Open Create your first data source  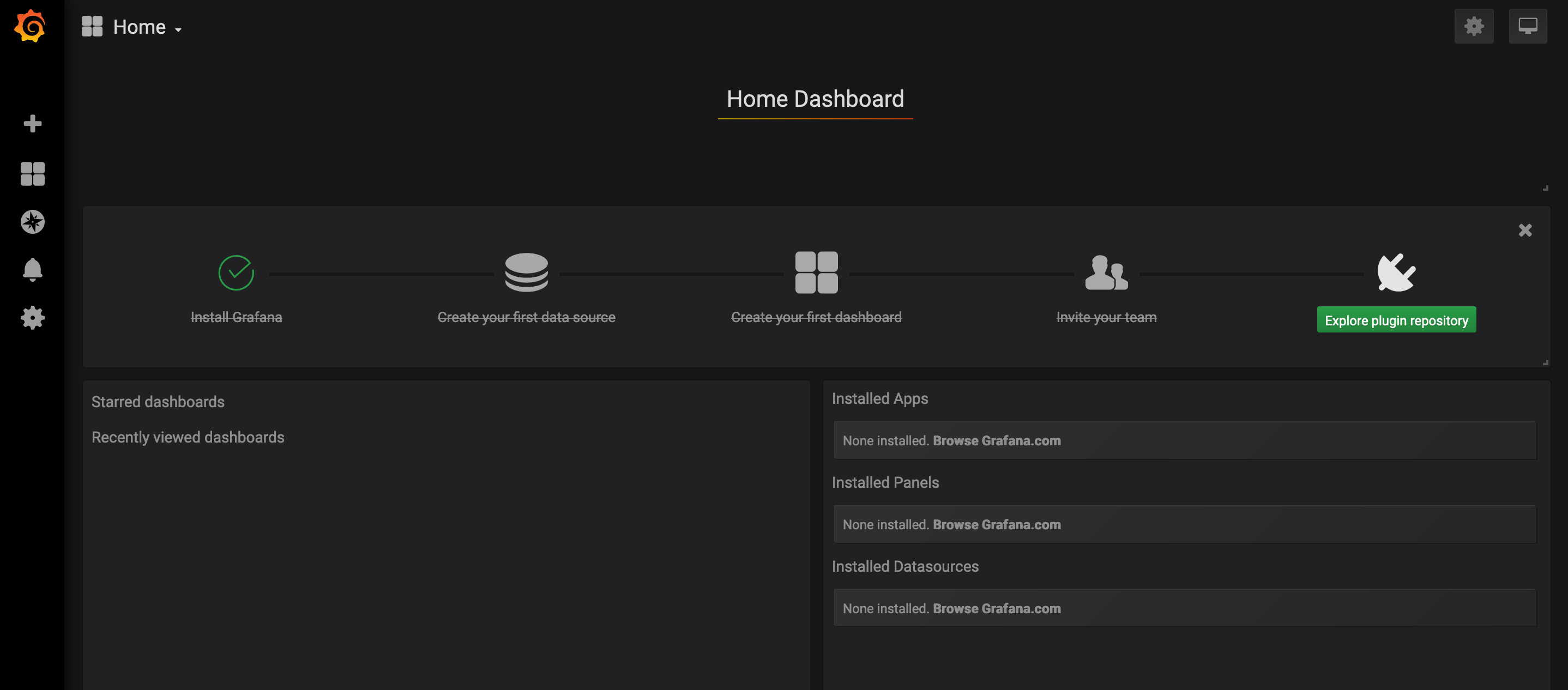point(527,317)
